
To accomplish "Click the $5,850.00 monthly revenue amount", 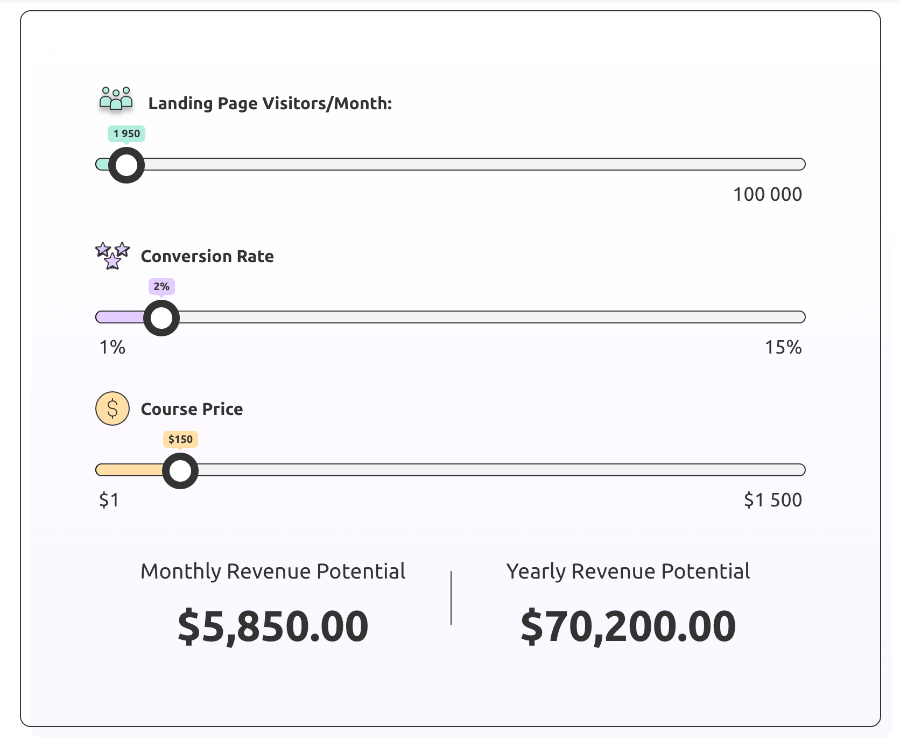I will (273, 626).
